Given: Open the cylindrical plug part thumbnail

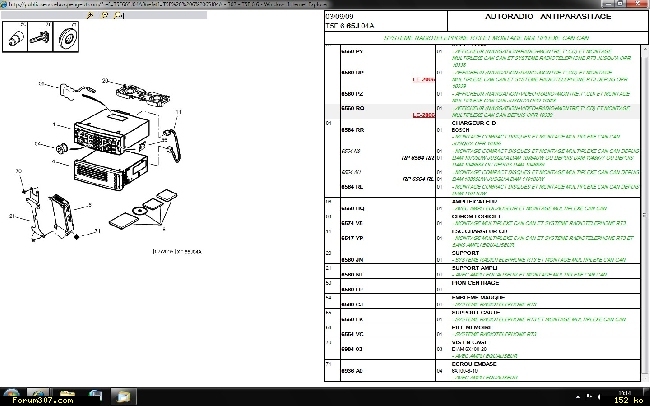Looking at the screenshot, I should coord(15,37).
